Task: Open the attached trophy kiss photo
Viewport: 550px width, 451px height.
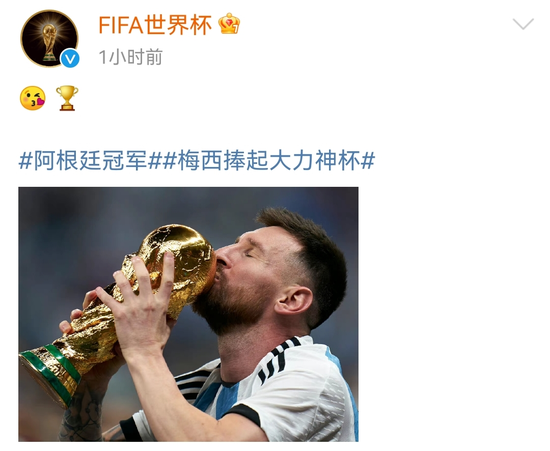Action: coord(188,314)
